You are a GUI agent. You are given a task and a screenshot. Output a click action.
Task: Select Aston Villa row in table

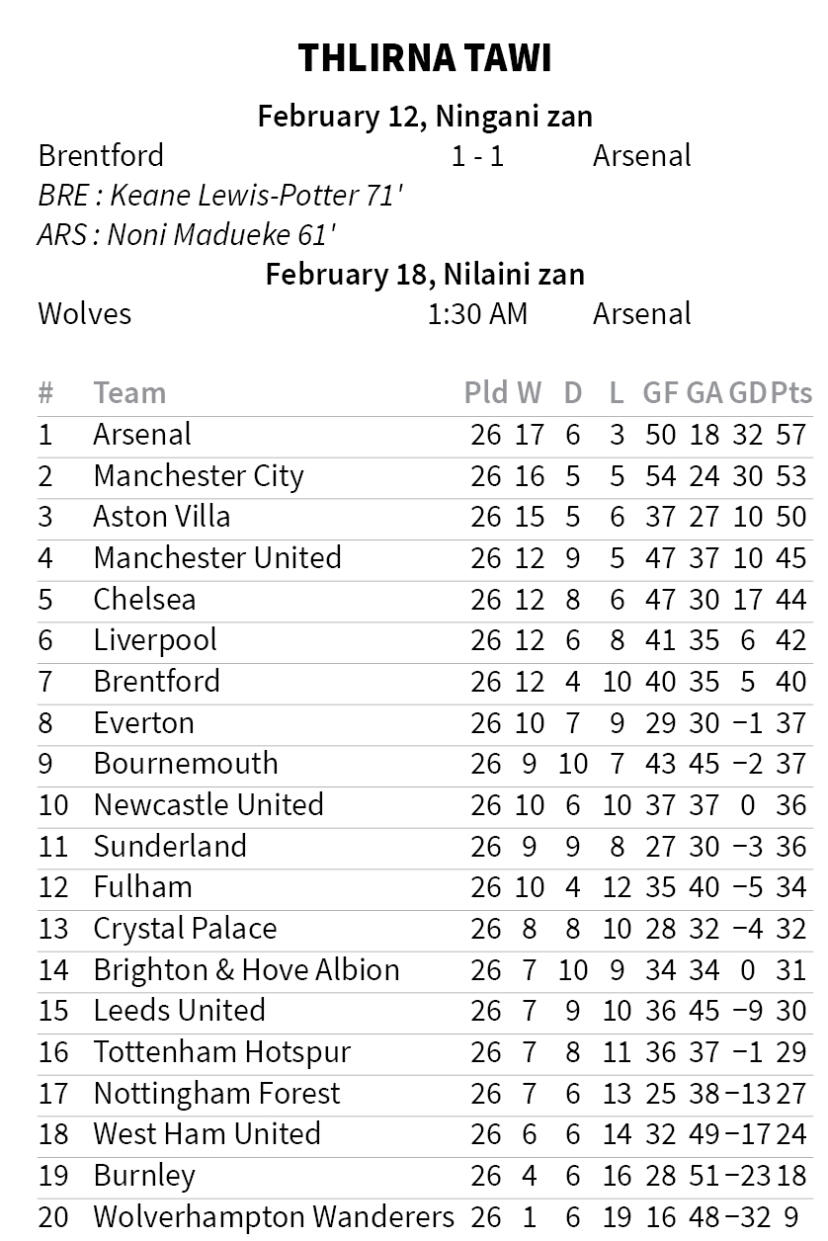pyautogui.click(x=161, y=517)
